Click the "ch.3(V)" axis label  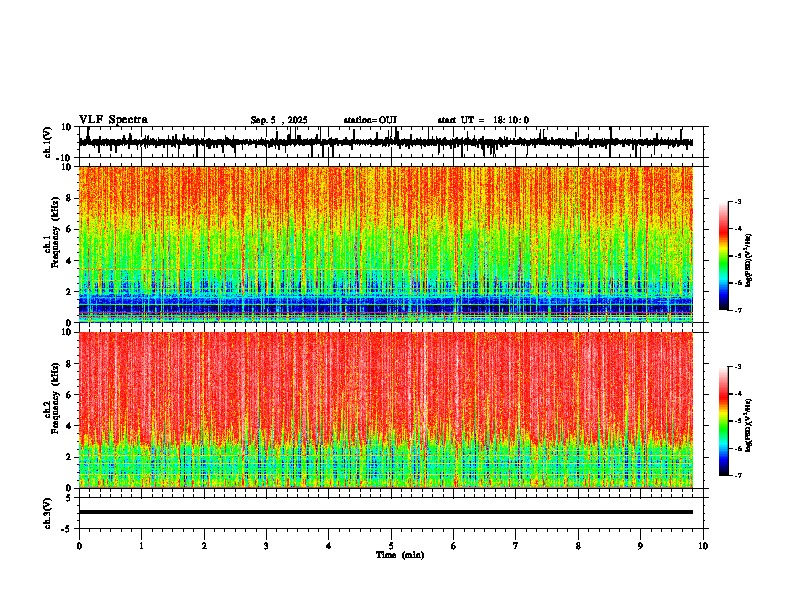click(x=48, y=513)
